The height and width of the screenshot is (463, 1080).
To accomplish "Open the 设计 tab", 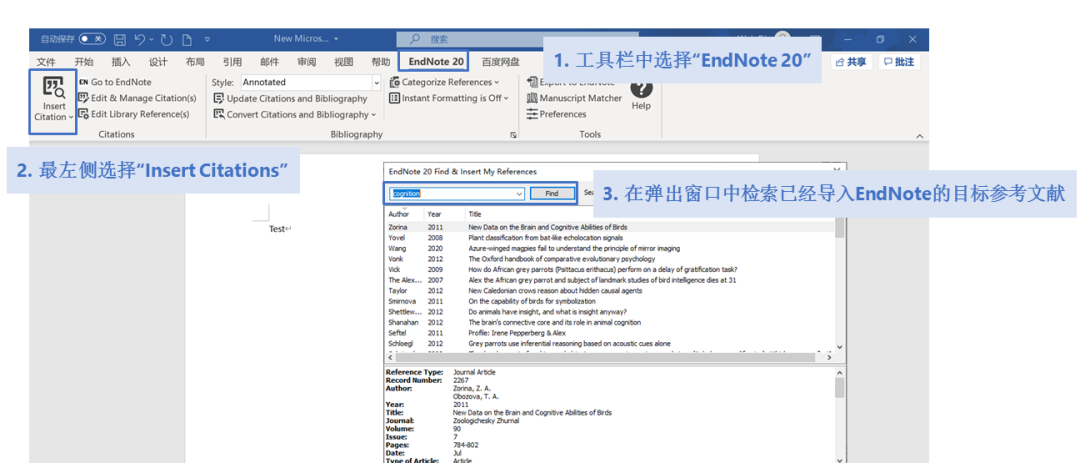I will [158, 62].
